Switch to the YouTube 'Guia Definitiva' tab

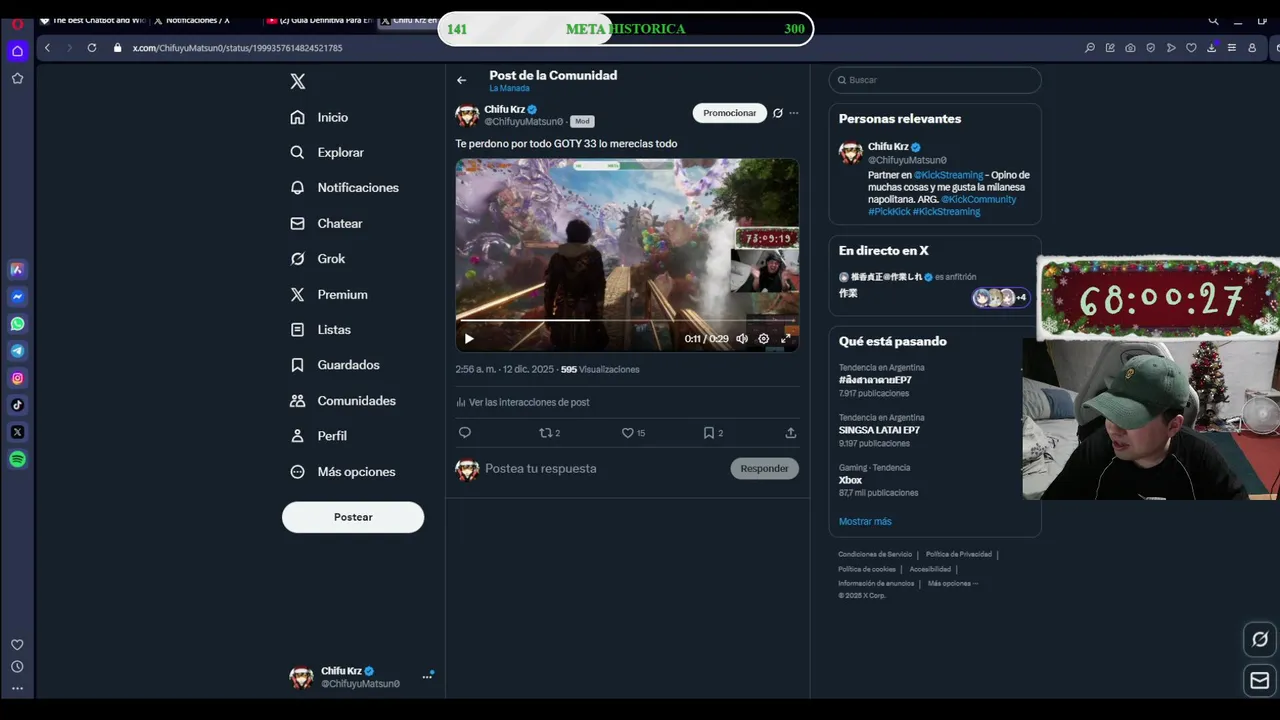tap(320, 20)
